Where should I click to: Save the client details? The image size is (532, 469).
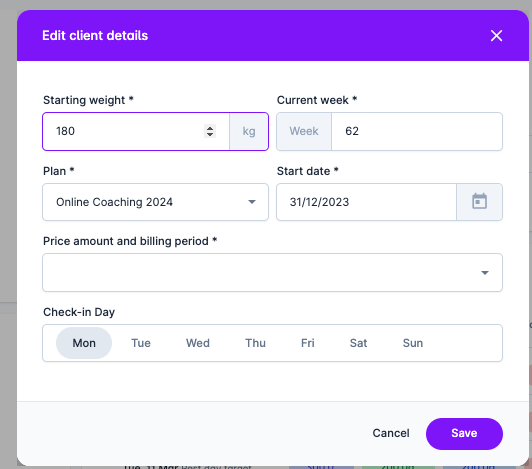click(464, 433)
